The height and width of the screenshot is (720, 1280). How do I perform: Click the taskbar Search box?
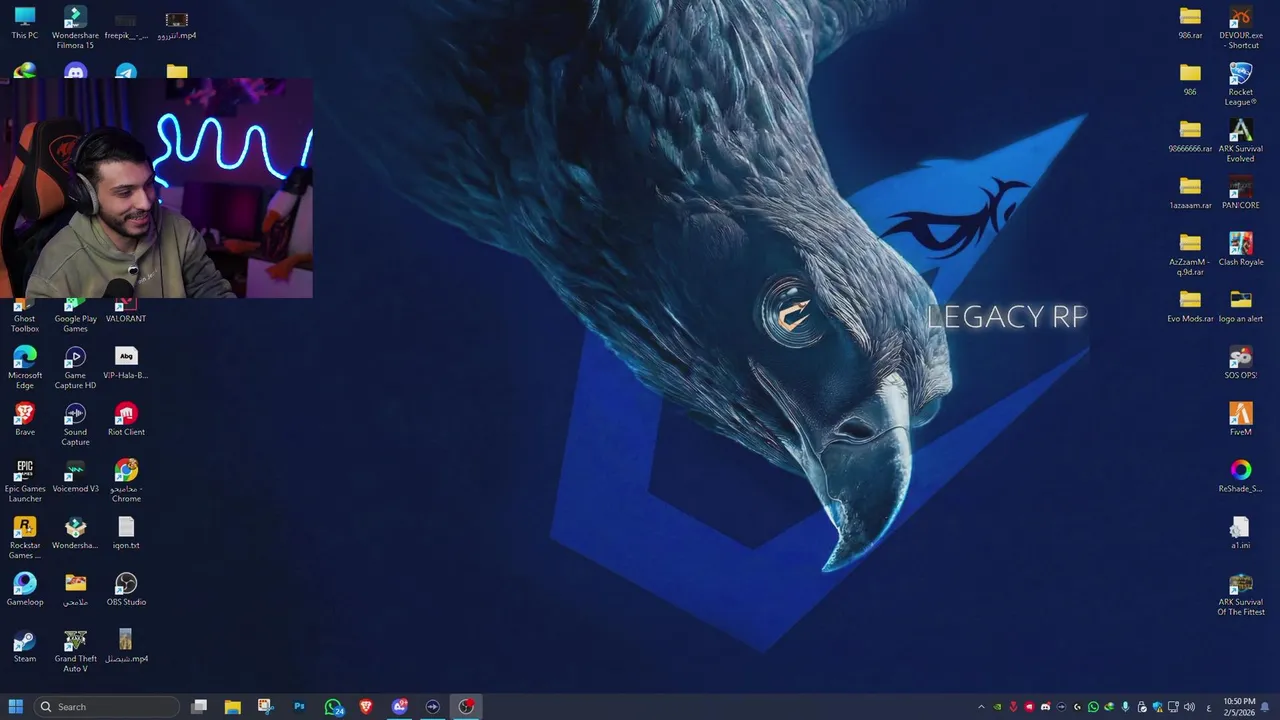tap(107, 707)
